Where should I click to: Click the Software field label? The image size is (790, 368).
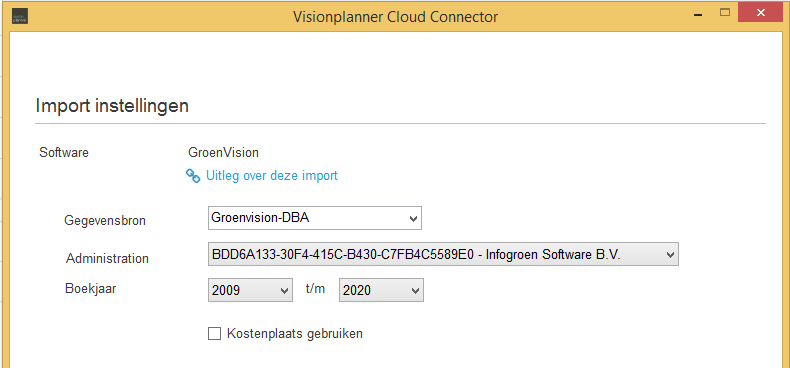[x=64, y=152]
